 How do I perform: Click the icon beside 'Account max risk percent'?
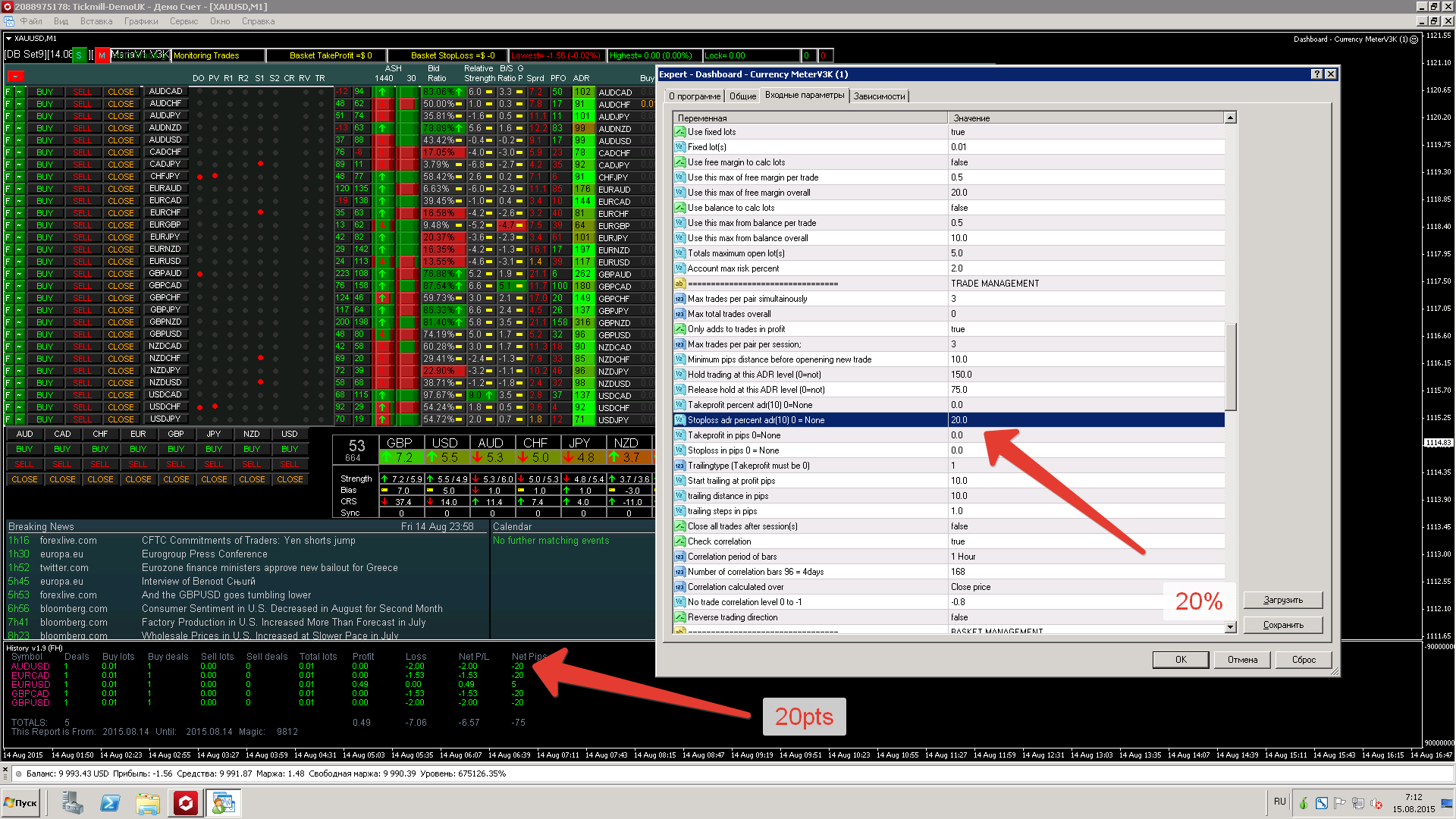click(680, 268)
